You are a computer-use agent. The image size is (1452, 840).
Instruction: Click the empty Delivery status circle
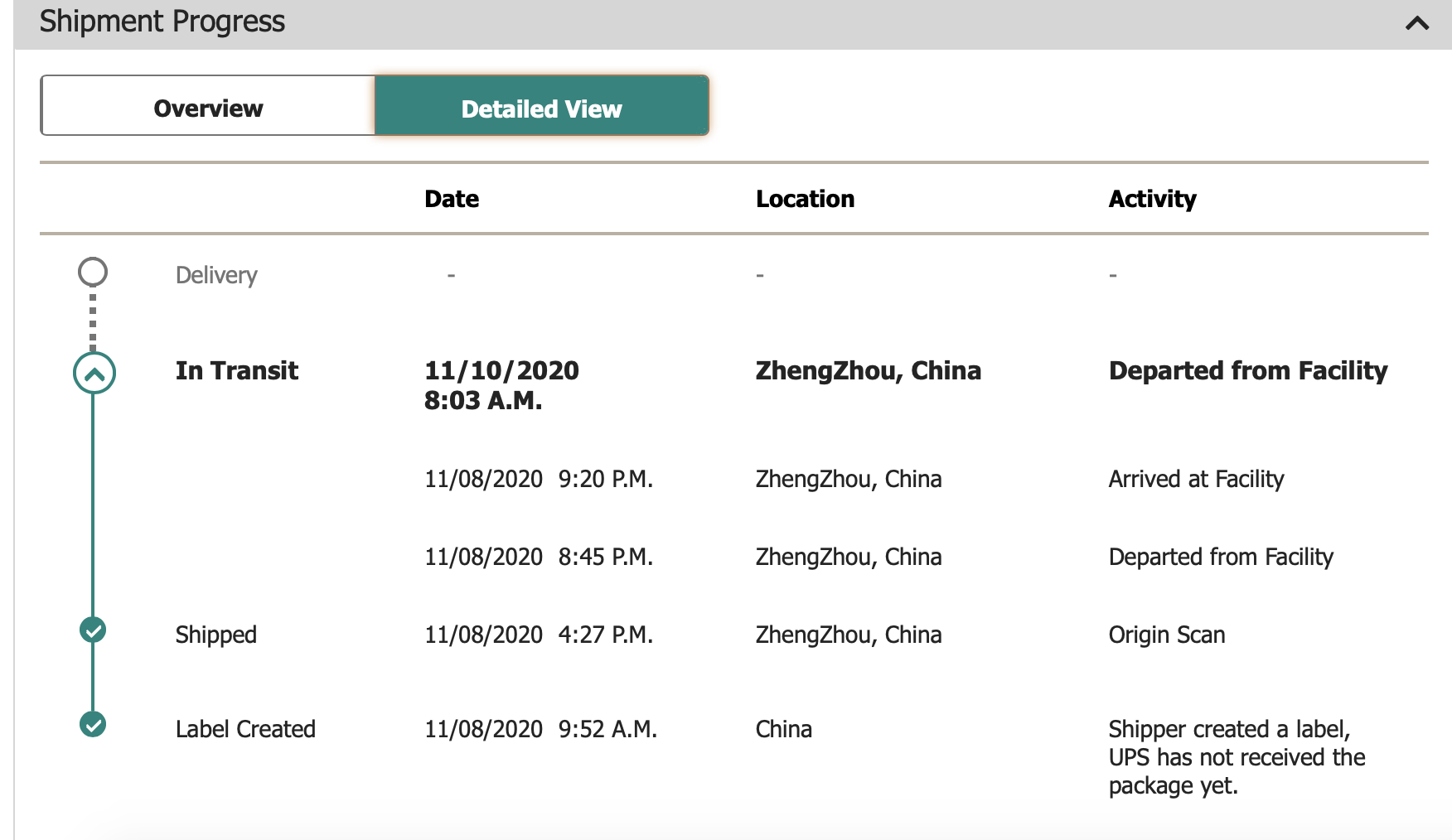[93, 272]
